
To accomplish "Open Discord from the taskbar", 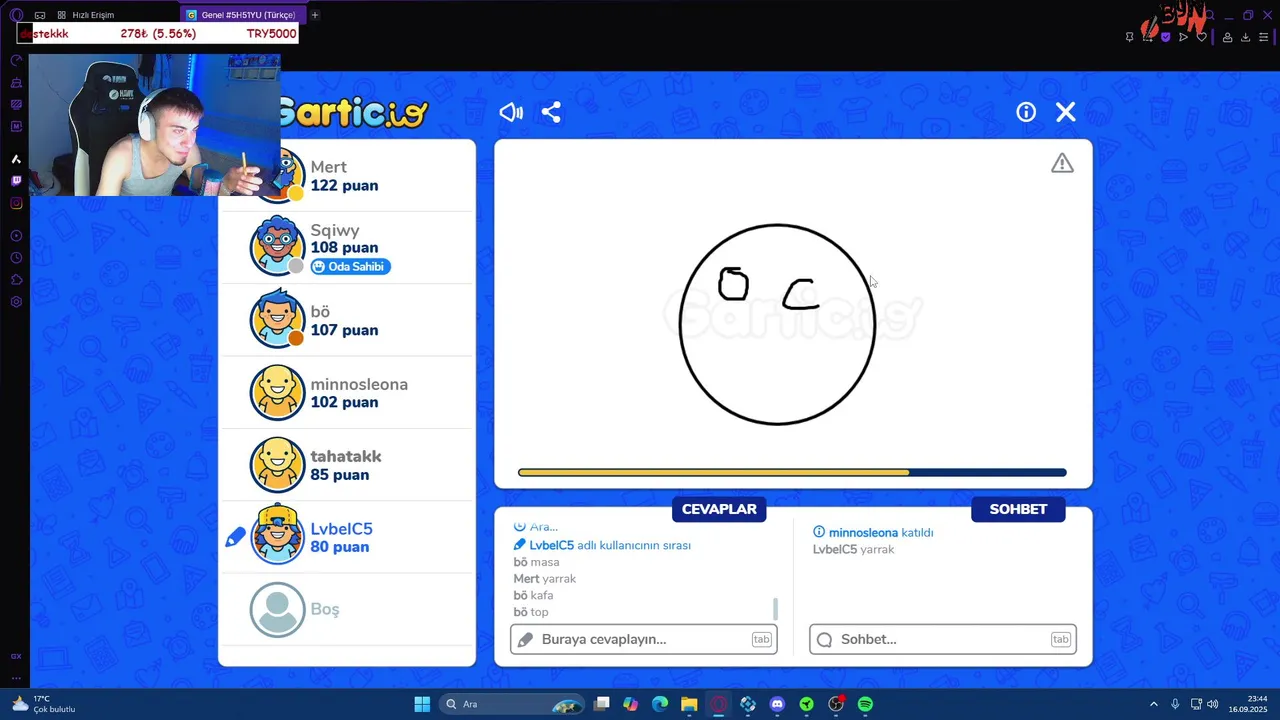I will pyautogui.click(x=777, y=704).
